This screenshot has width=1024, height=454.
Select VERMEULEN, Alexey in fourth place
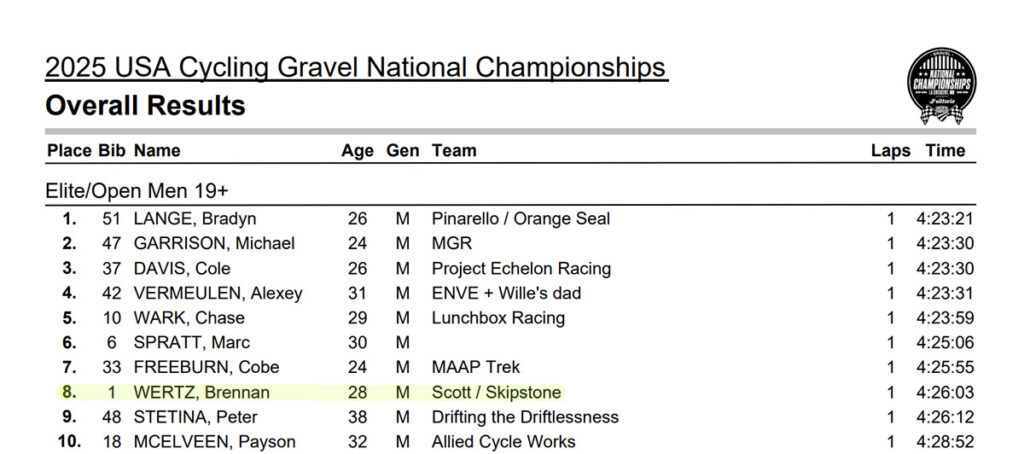point(217,293)
